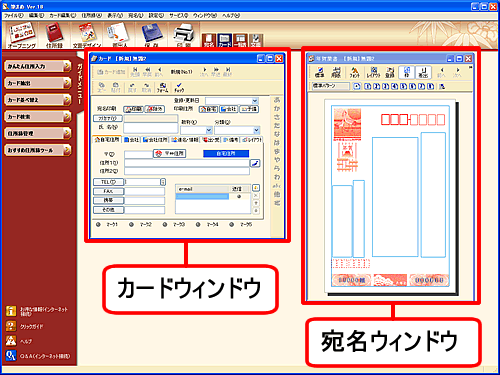Toggle 差出 sender display in 宛名 window
500x375 pixels.
pyautogui.click(x=423, y=72)
